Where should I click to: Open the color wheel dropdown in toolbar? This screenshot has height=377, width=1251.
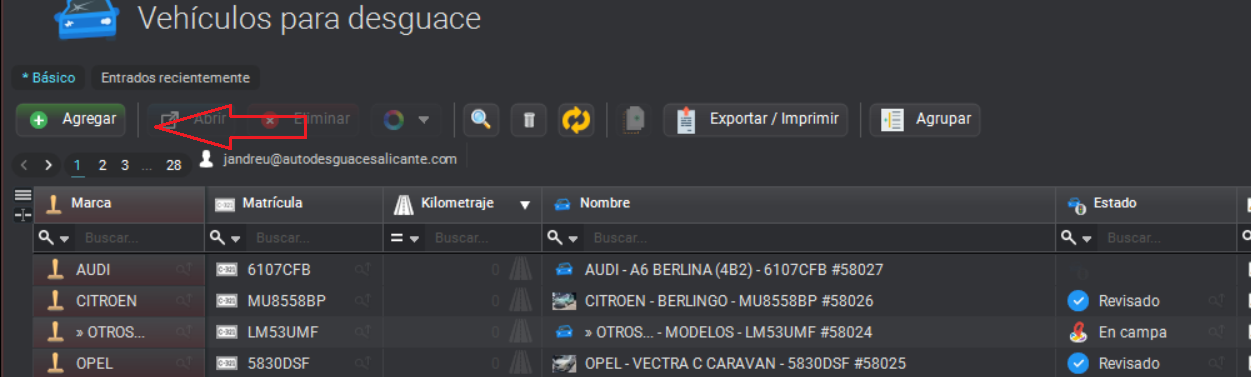click(x=406, y=119)
